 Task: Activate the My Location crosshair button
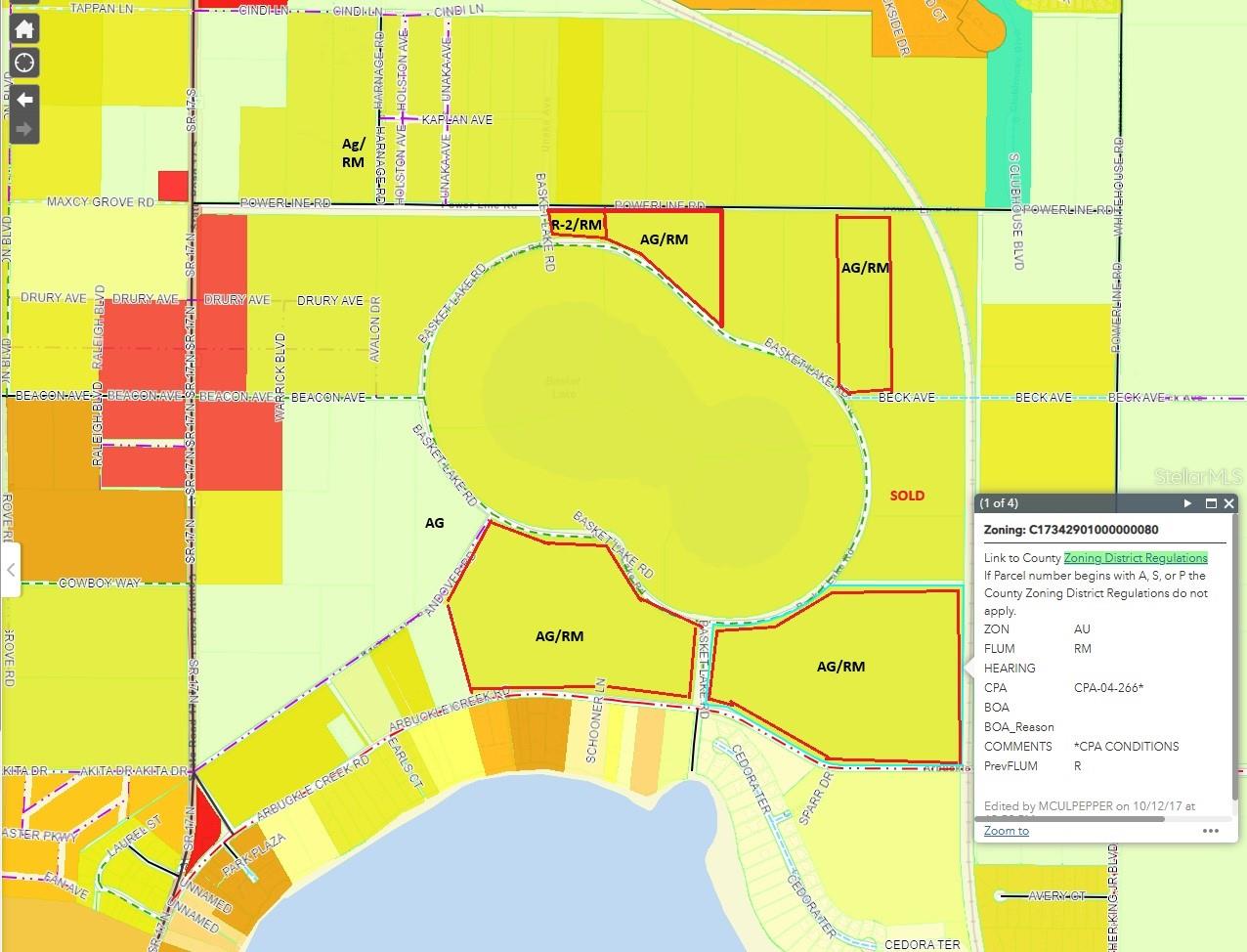(24, 64)
